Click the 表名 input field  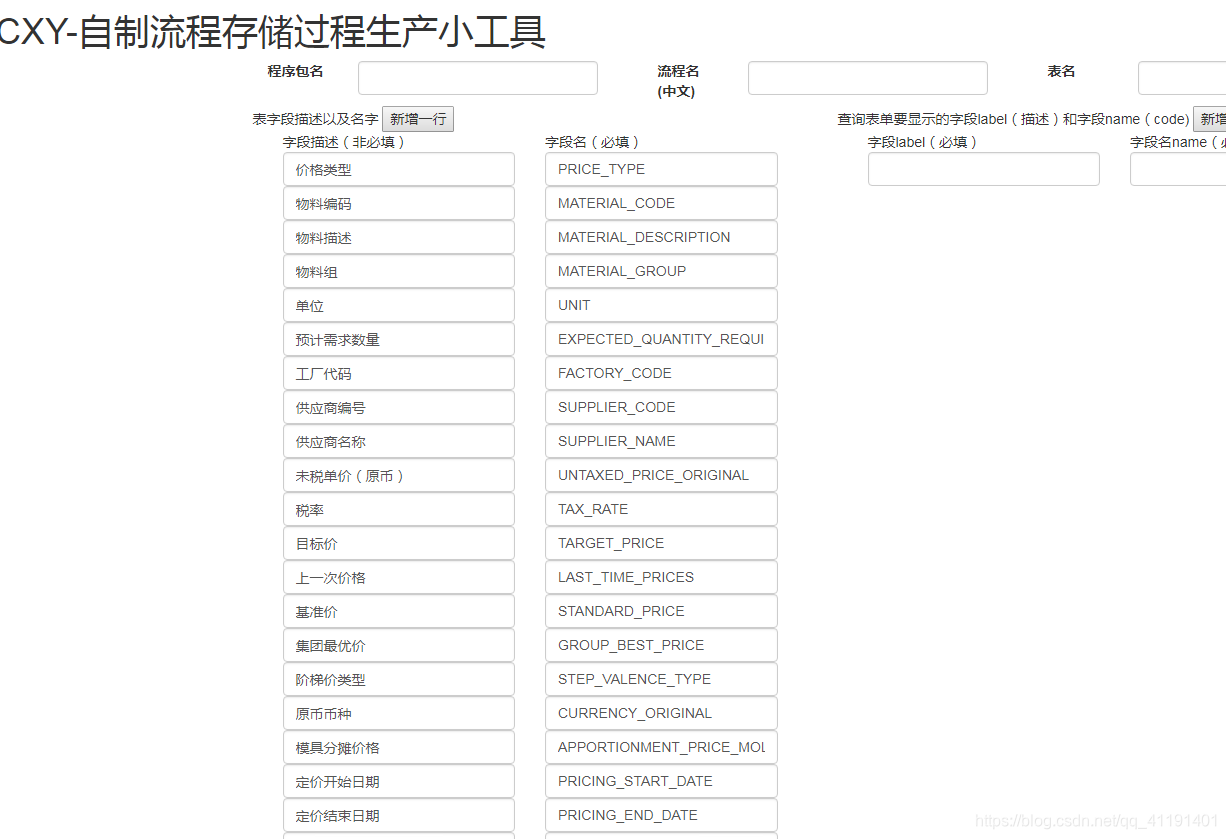point(1182,78)
